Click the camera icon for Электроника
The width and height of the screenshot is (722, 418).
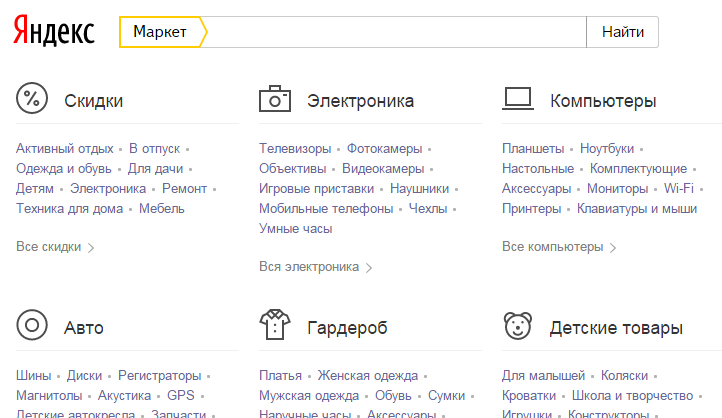(275, 99)
